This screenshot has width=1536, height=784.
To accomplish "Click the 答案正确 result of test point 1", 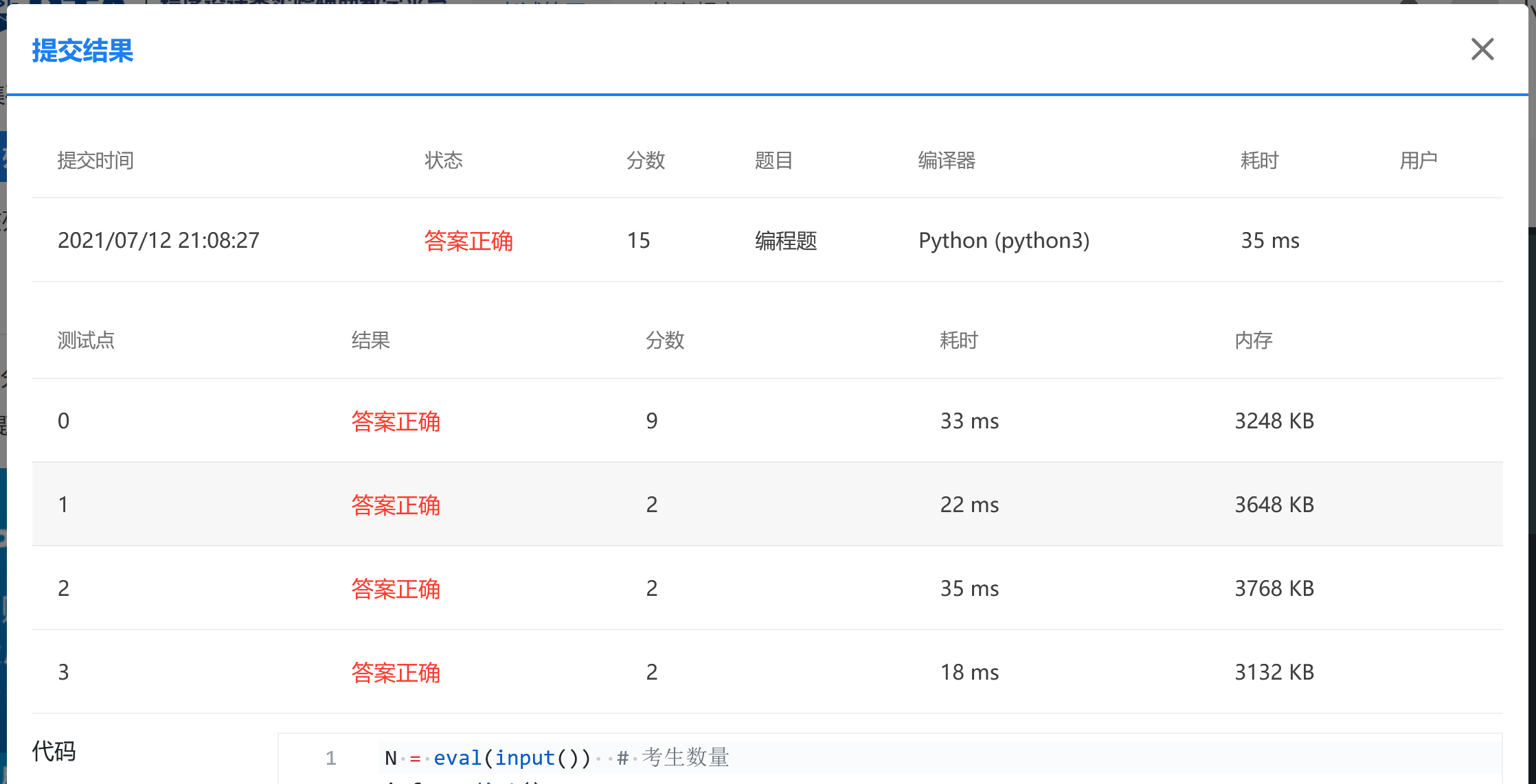I will click(396, 505).
